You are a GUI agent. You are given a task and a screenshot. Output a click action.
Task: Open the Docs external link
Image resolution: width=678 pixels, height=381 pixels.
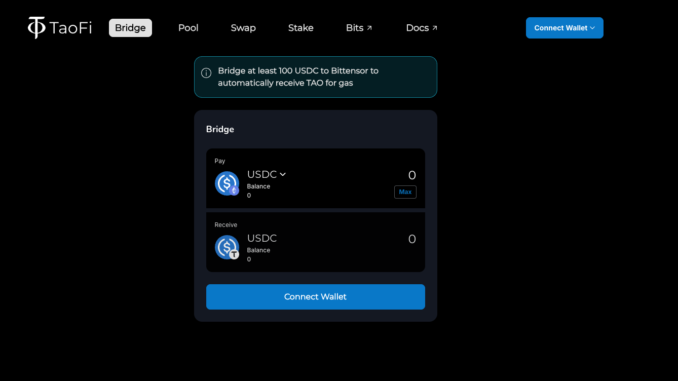click(x=422, y=28)
